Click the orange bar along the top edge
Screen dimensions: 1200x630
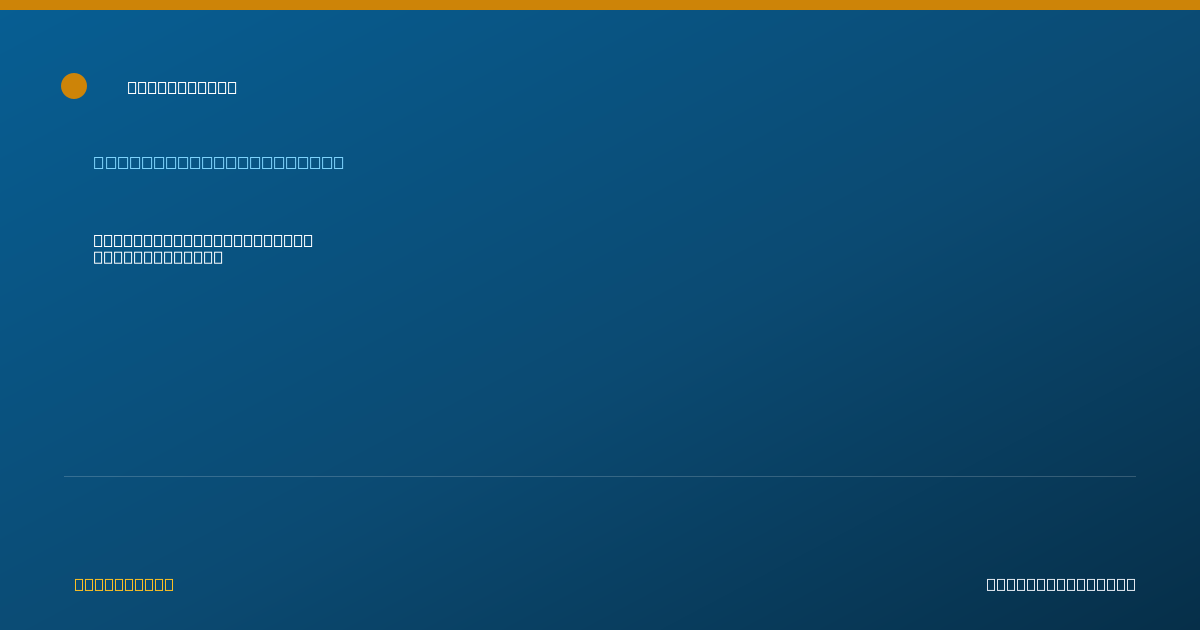coord(600,5)
